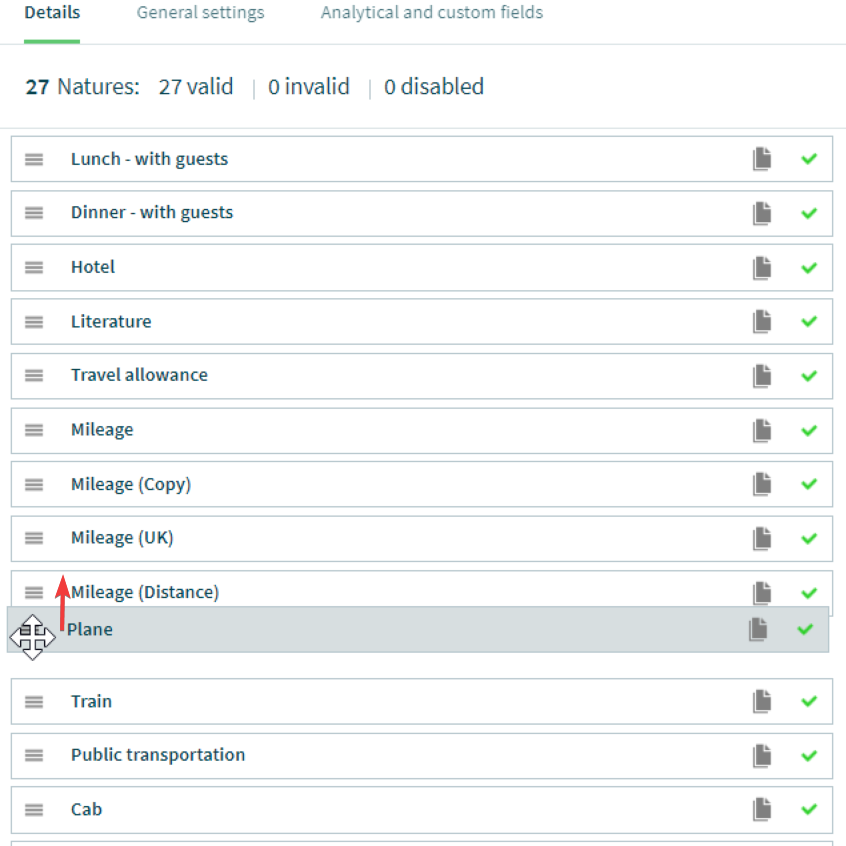The image size is (846, 846).
Task: Duplicate the Literature nature
Action: coord(761,322)
